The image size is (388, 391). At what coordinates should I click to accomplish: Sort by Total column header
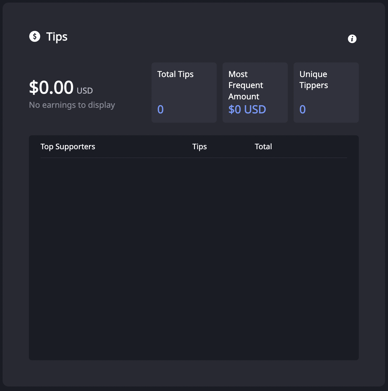263,147
